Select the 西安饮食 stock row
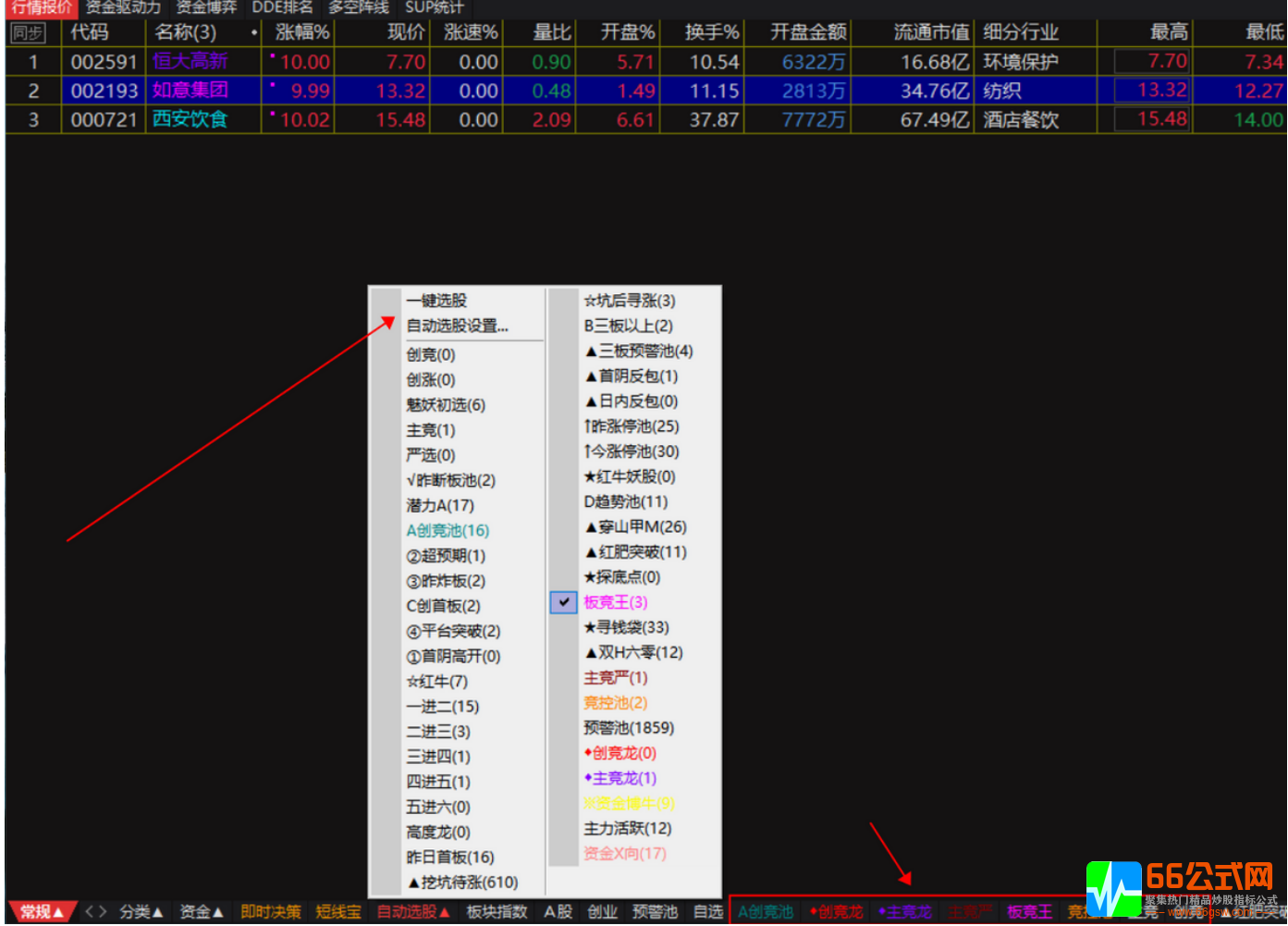Image resolution: width=1288 pixels, height=926 pixels. click(x=188, y=119)
